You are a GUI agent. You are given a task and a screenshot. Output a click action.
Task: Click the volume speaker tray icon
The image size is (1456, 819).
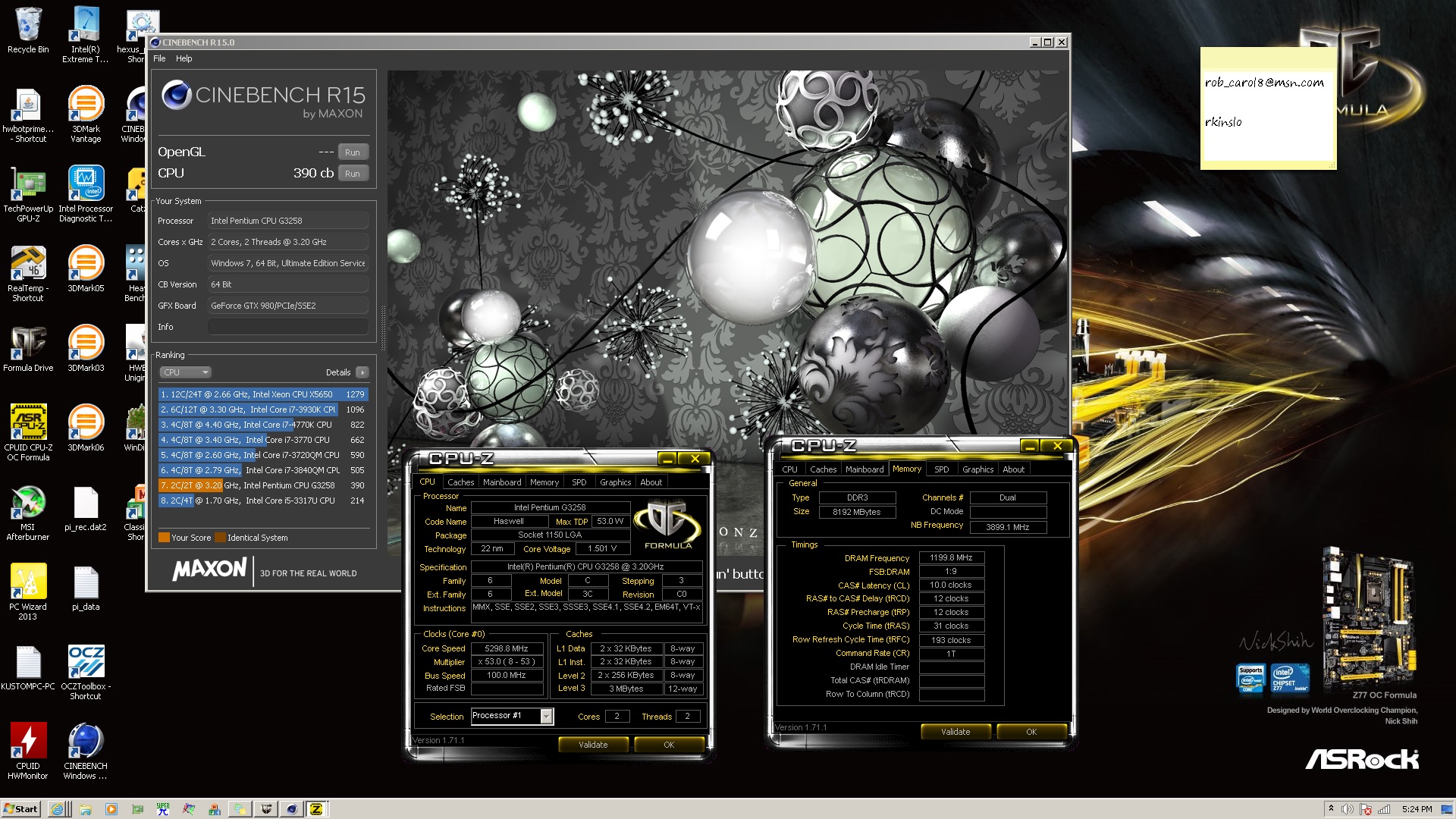click(1348, 809)
